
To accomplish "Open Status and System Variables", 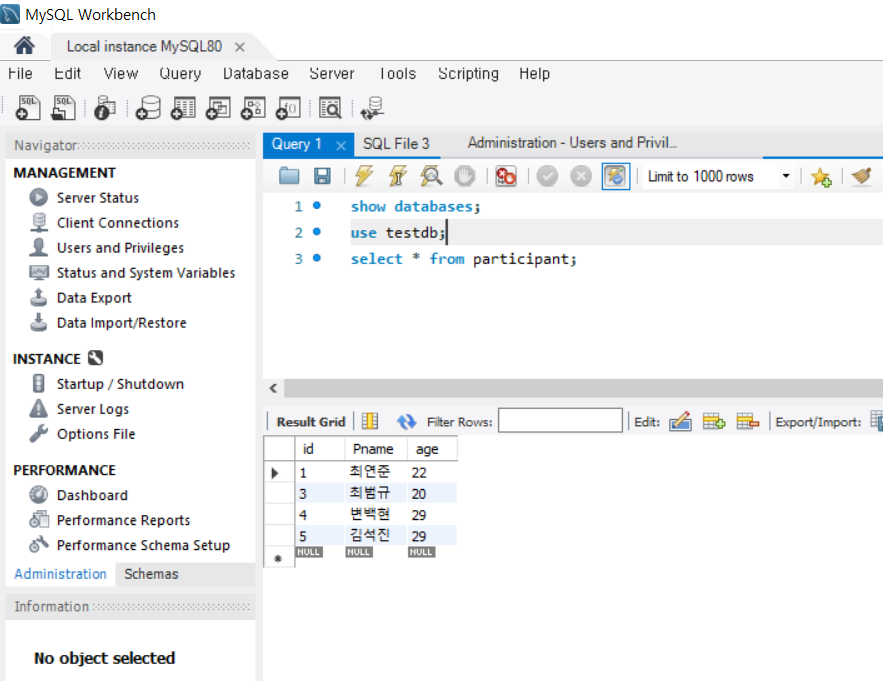I will [x=146, y=273].
